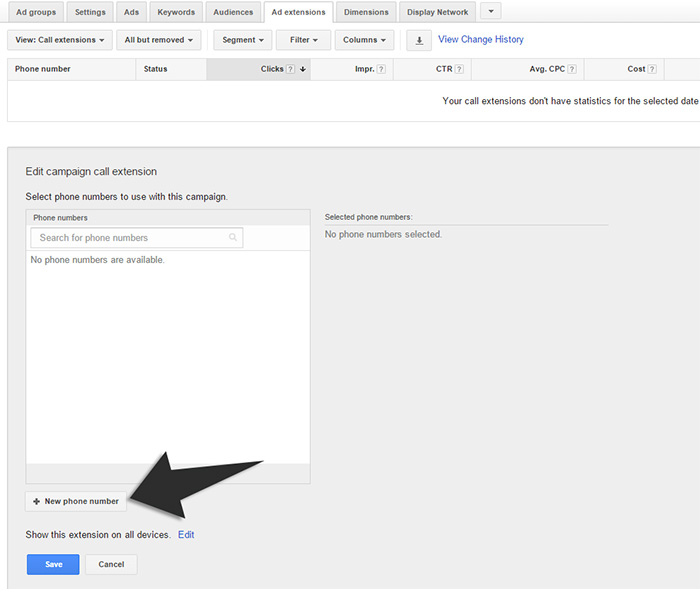
Task: Click the CTR column help icon
Action: [458, 69]
